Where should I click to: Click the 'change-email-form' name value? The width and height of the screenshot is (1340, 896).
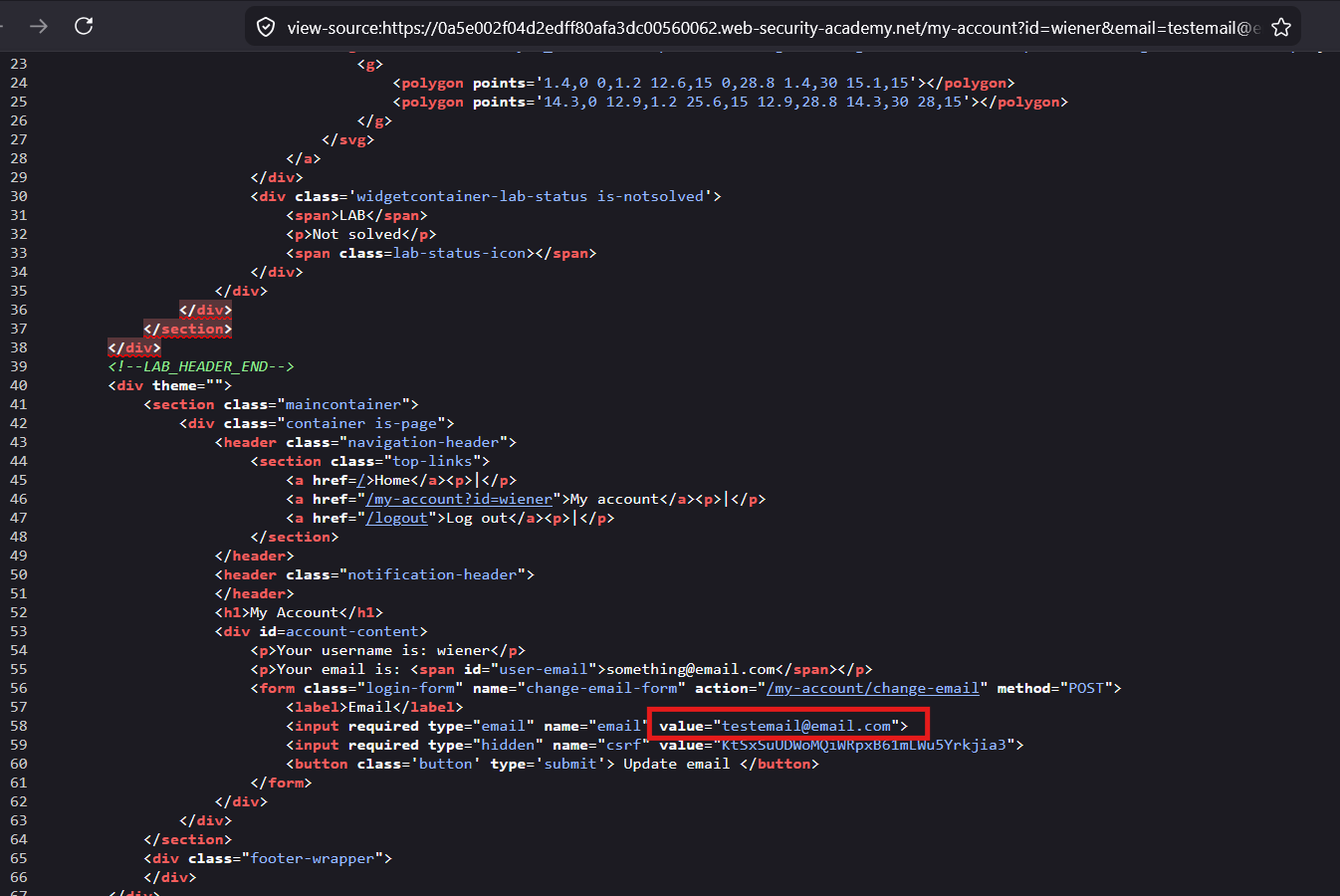tap(601, 688)
